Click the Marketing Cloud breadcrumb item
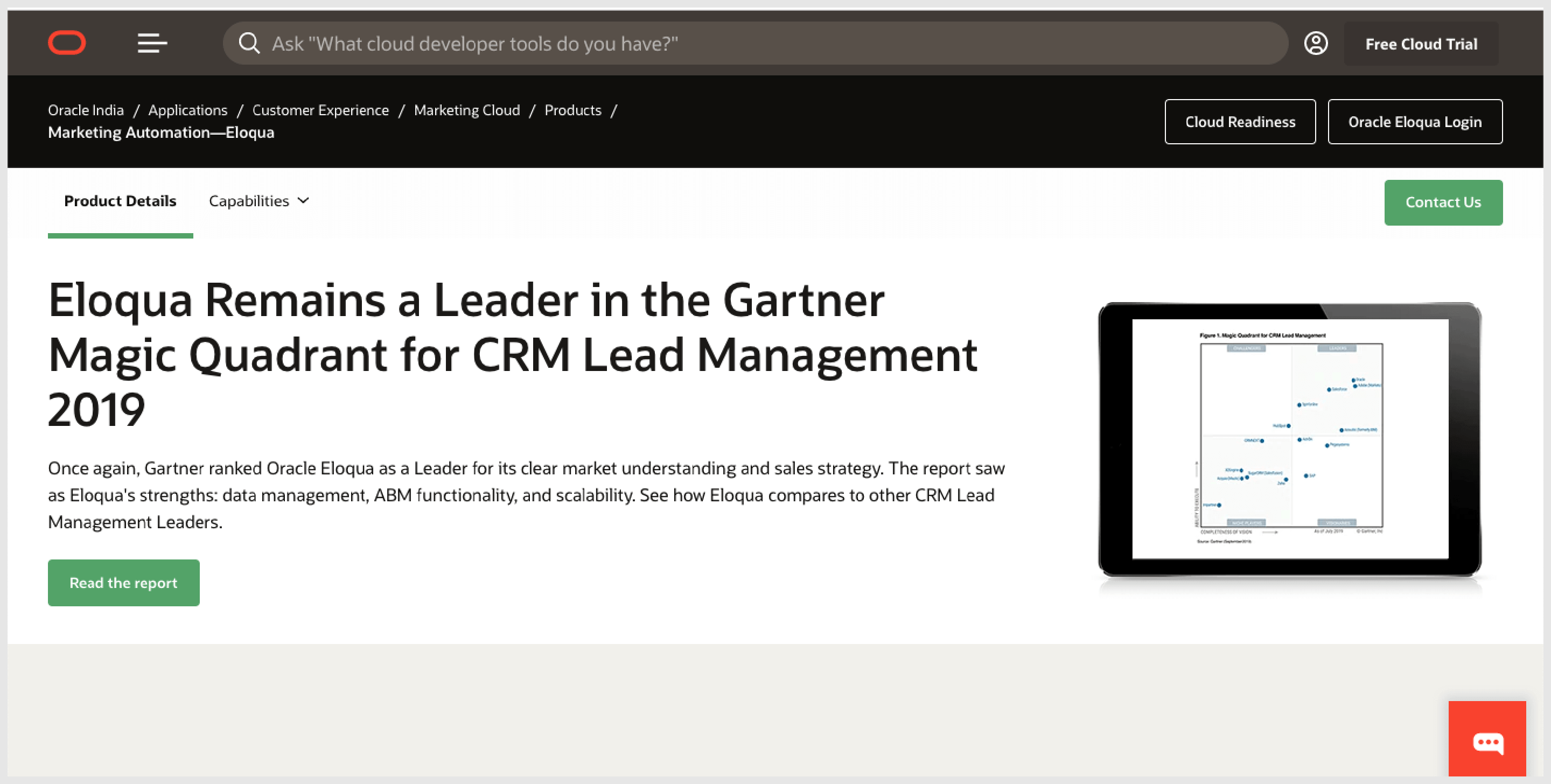The image size is (1551, 784). 467,110
